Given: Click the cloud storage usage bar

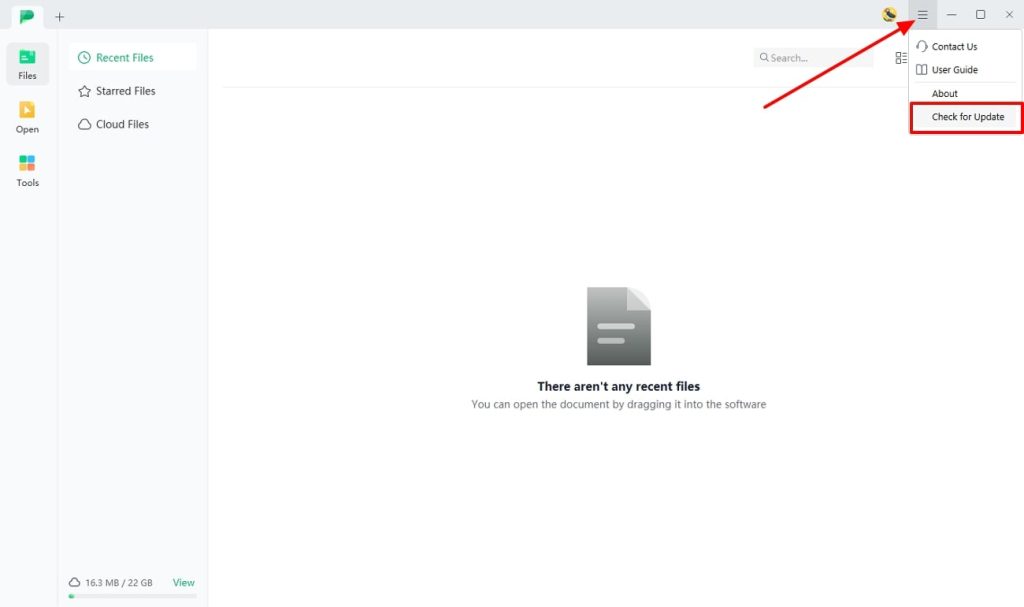Looking at the screenshot, I should 133,596.
